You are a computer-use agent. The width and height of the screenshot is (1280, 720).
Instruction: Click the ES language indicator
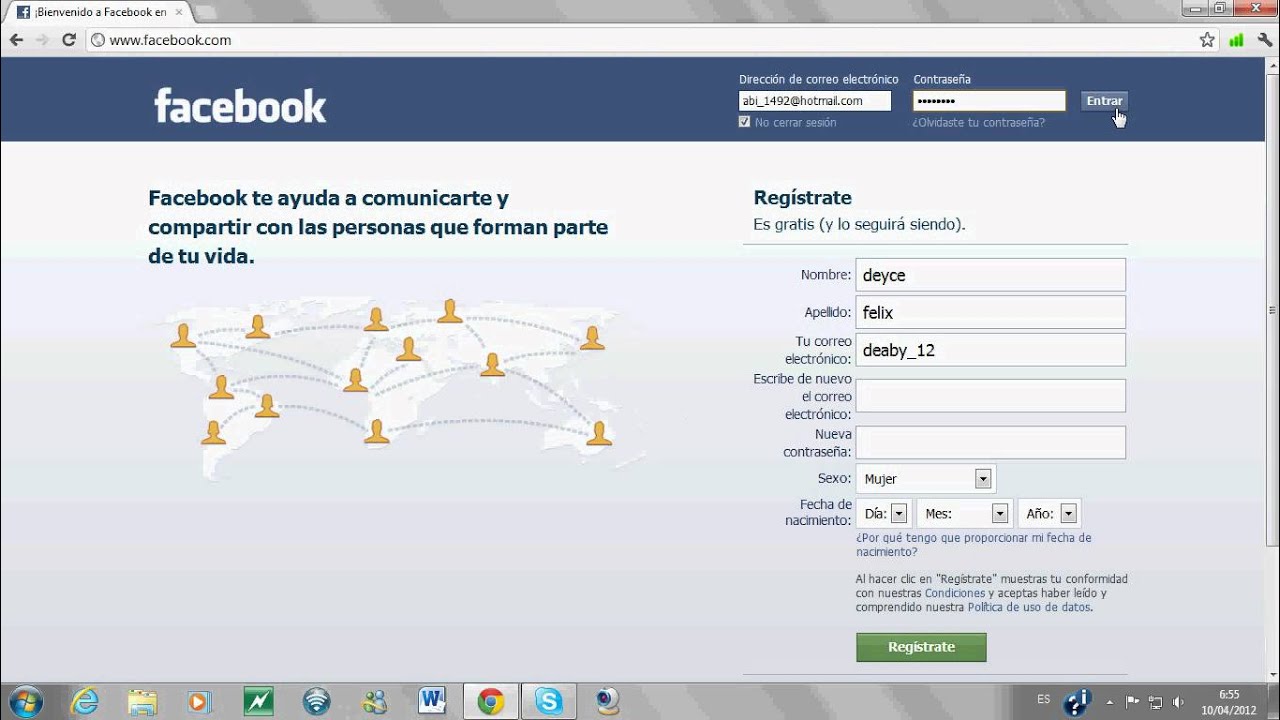tap(1044, 700)
